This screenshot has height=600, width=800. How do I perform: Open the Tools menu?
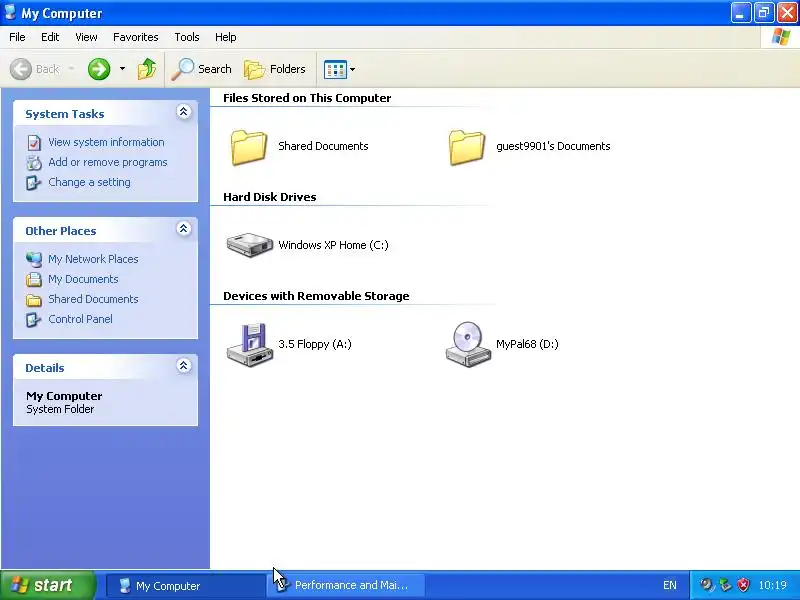187,37
